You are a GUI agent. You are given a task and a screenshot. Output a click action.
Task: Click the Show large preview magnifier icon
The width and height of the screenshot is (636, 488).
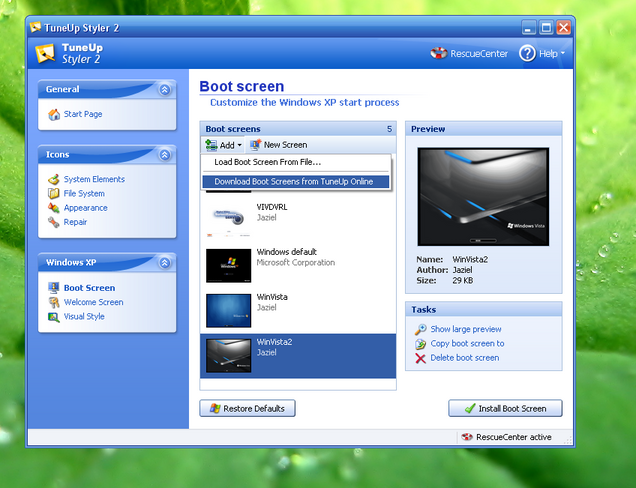421,329
